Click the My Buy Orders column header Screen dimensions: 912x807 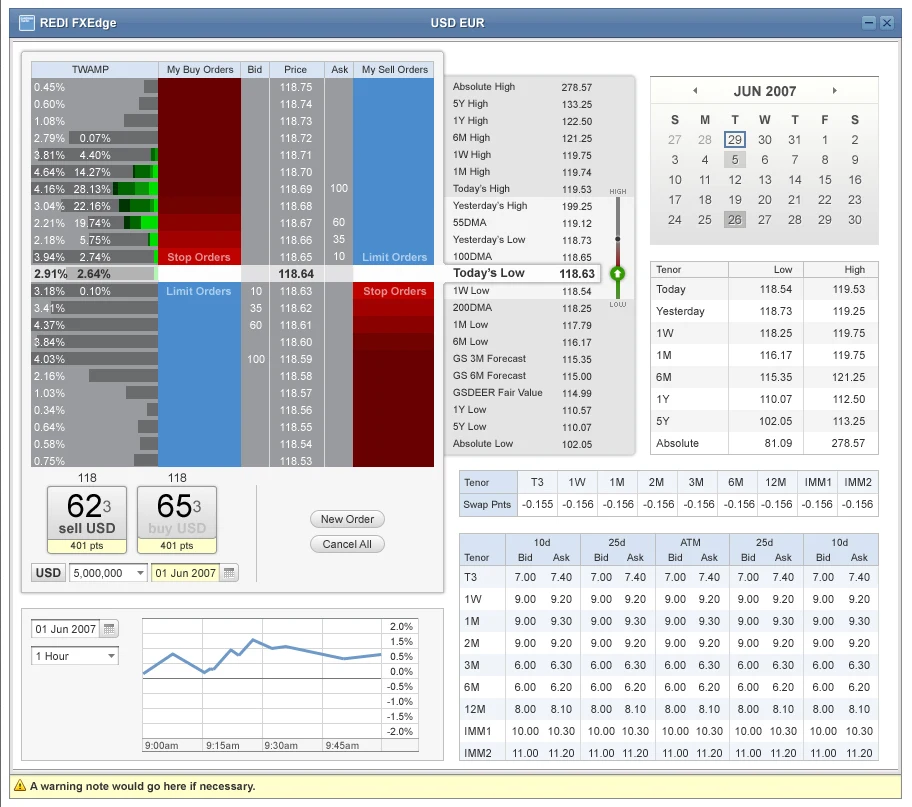pyautogui.click(x=200, y=69)
